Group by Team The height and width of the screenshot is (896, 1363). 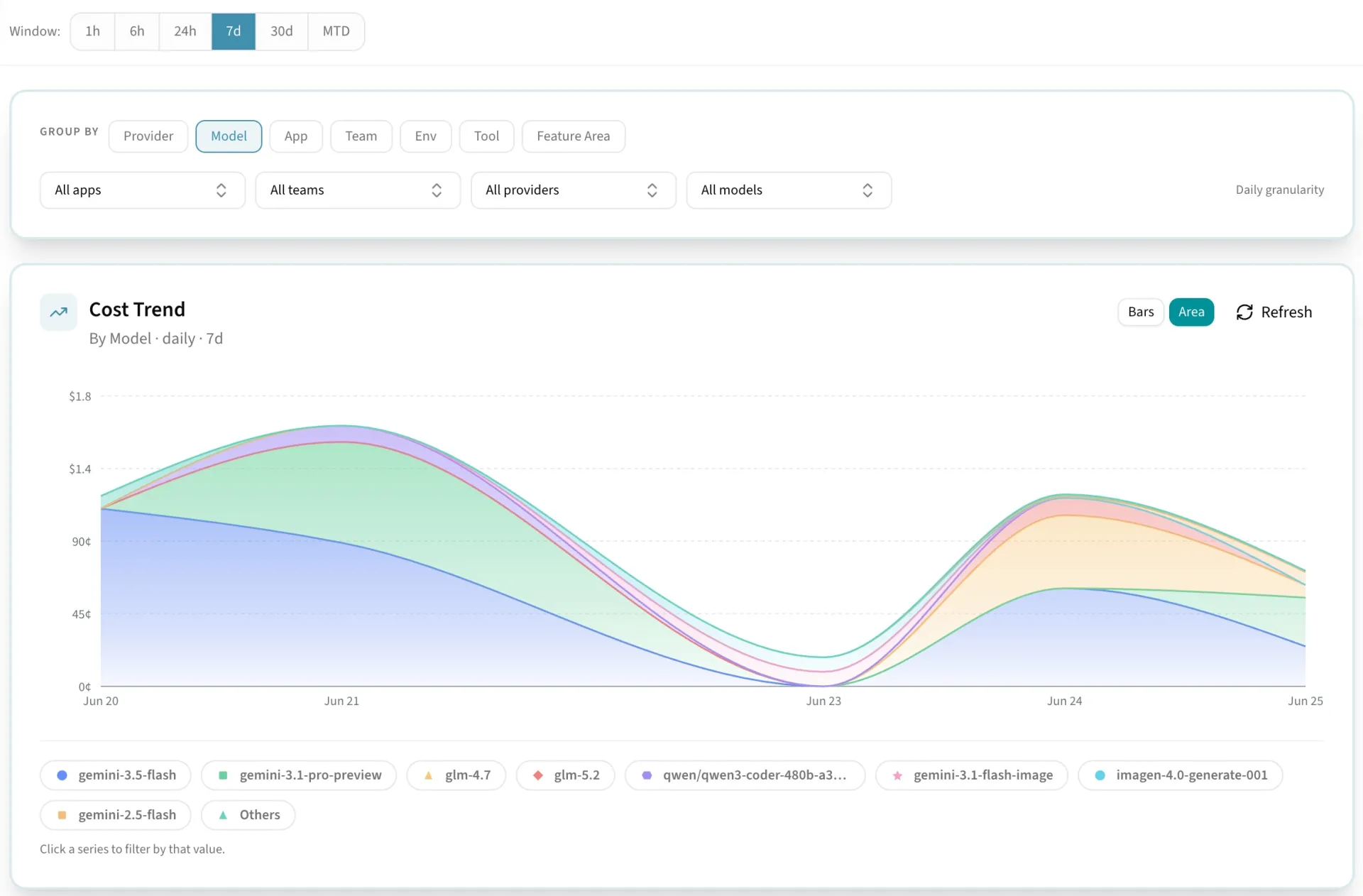click(361, 136)
